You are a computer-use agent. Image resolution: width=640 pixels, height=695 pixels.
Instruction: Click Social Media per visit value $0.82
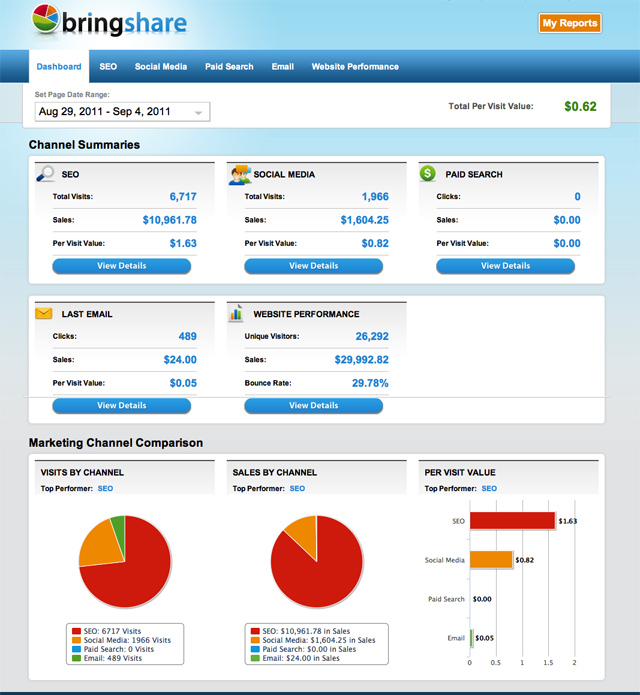pos(375,243)
